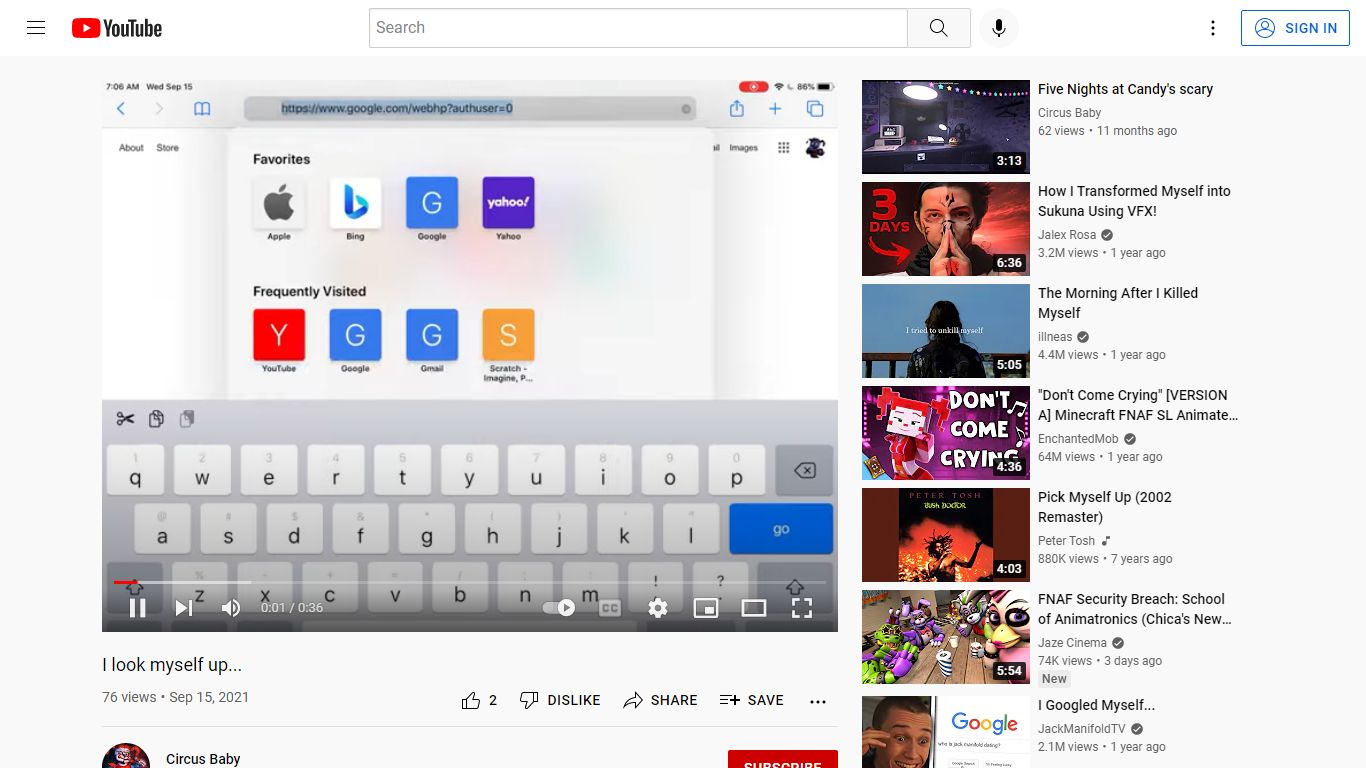Go to the YouTube home logo
This screenshot has width=1366, height=768.
[117, 28]
